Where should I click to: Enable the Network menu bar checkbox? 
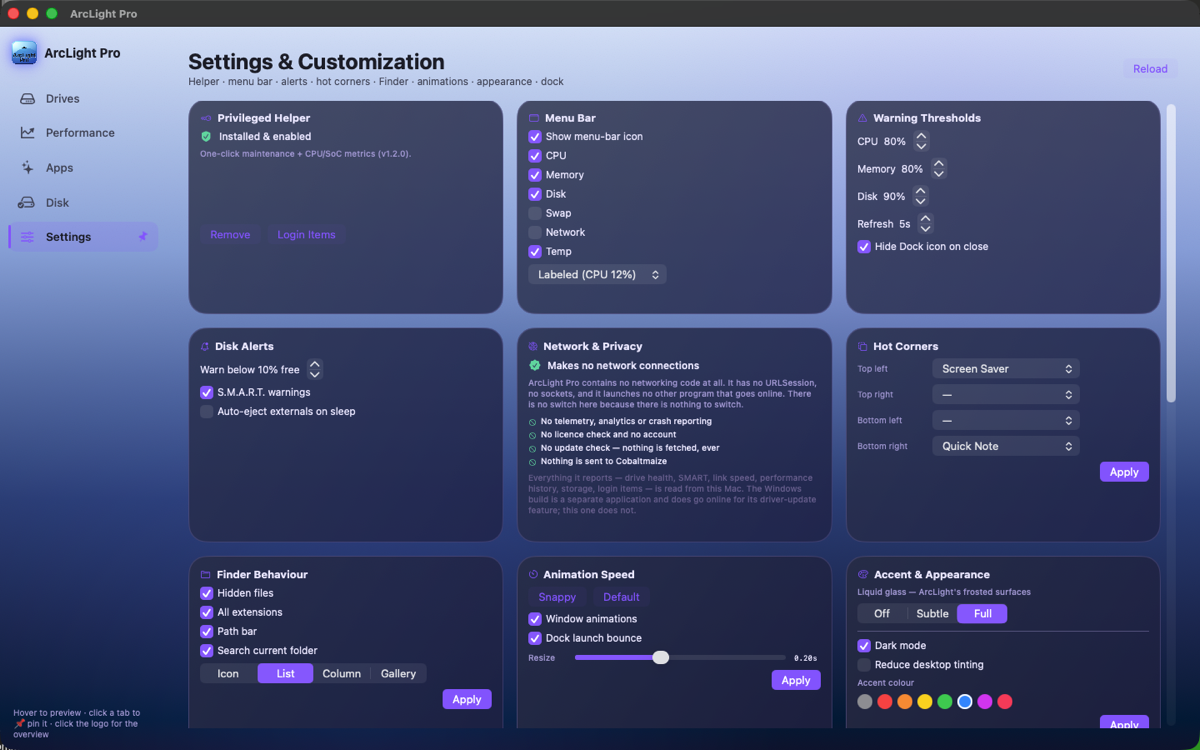[x=535, y=232]
